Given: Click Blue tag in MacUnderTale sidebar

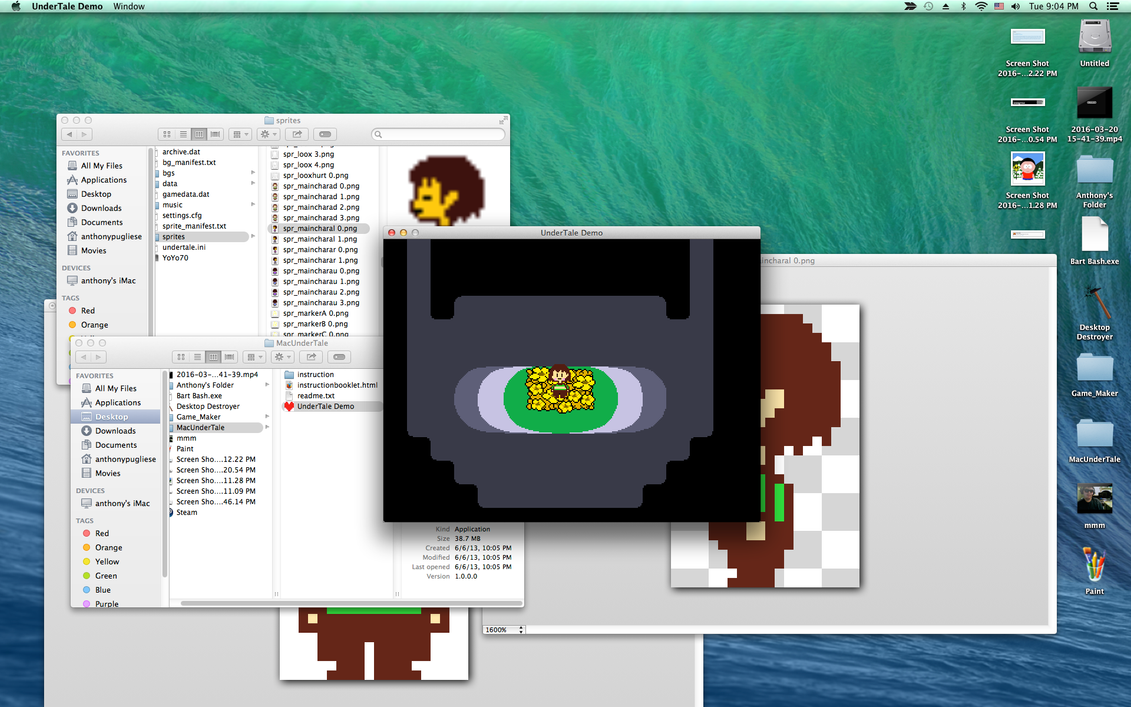Looking at the screenshot, I should 102,590.
